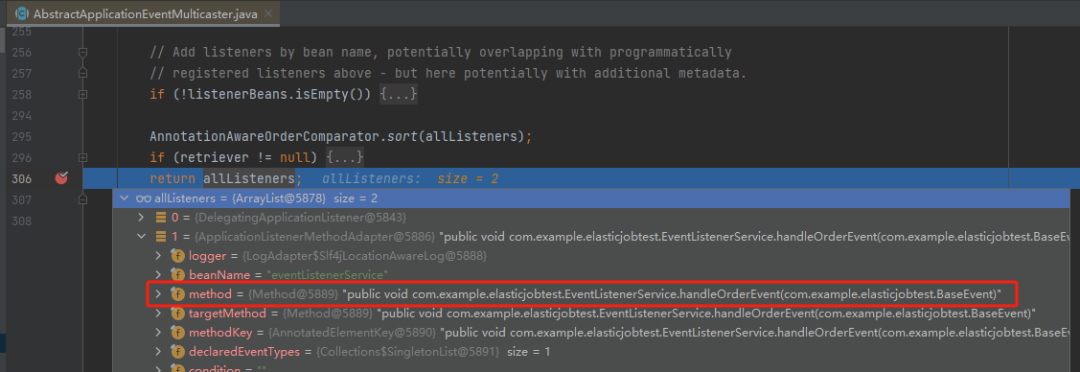The width and height of the screenshot is (1080, 372).
Task: Select the targetMethod row
Action: pos(596,313)
